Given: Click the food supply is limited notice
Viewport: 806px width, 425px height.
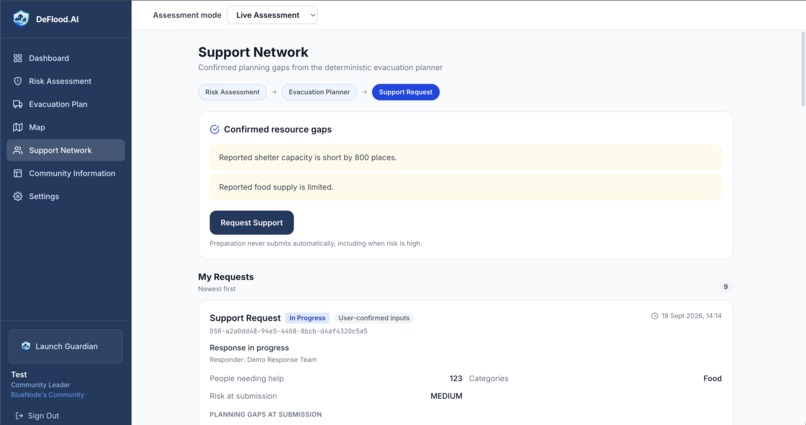Looking at the screenshot, I should pyautogui.click(x=465, y=187).
